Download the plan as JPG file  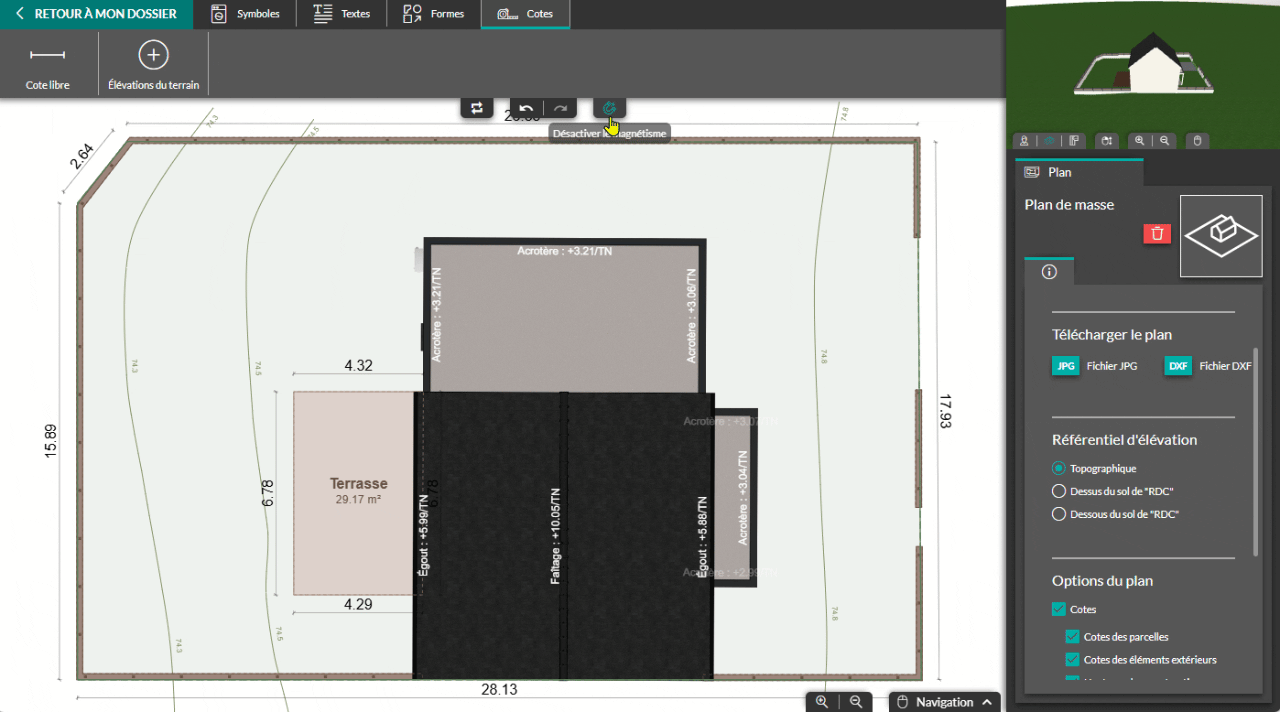click(x=1064, y=366)
